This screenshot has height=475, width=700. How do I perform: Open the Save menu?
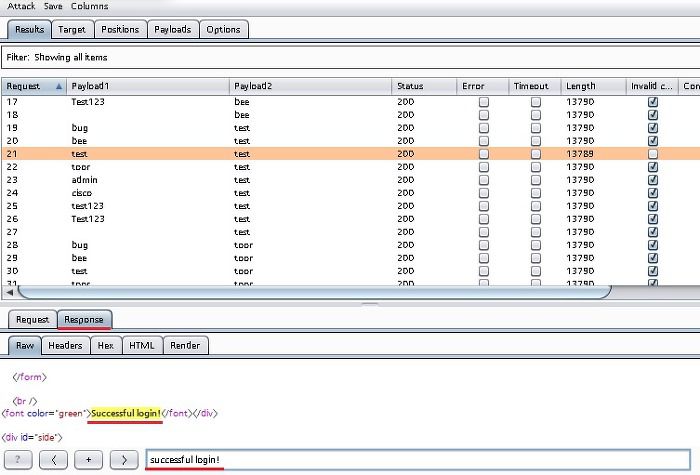[x=53, y=6]
